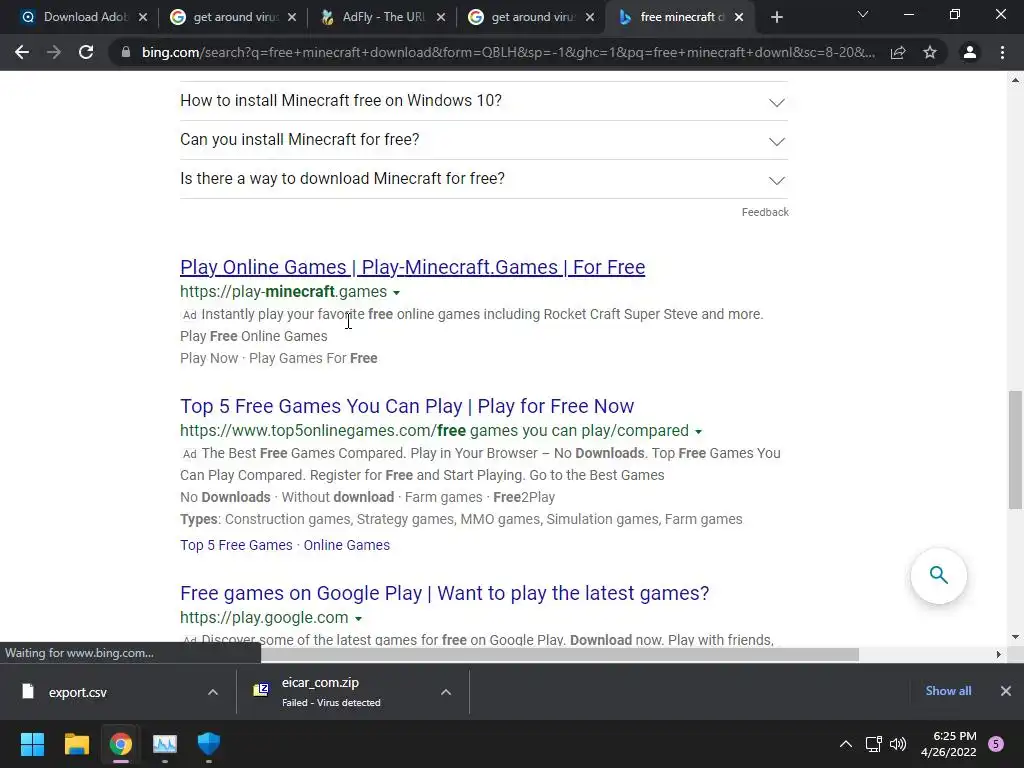This screenshot has width=1024, height=768.
Task: Click the horizontal scrollbar right arrow
Action: (998, 654)
